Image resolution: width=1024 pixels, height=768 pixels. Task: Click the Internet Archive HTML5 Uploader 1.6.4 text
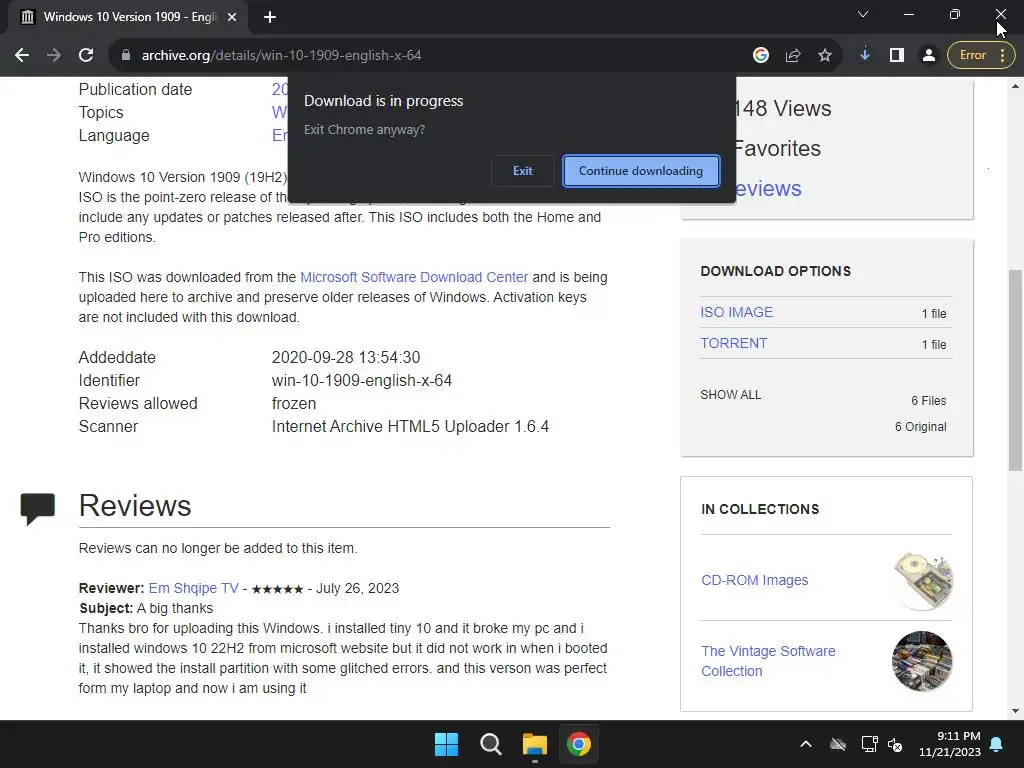(x=410, y=426)
